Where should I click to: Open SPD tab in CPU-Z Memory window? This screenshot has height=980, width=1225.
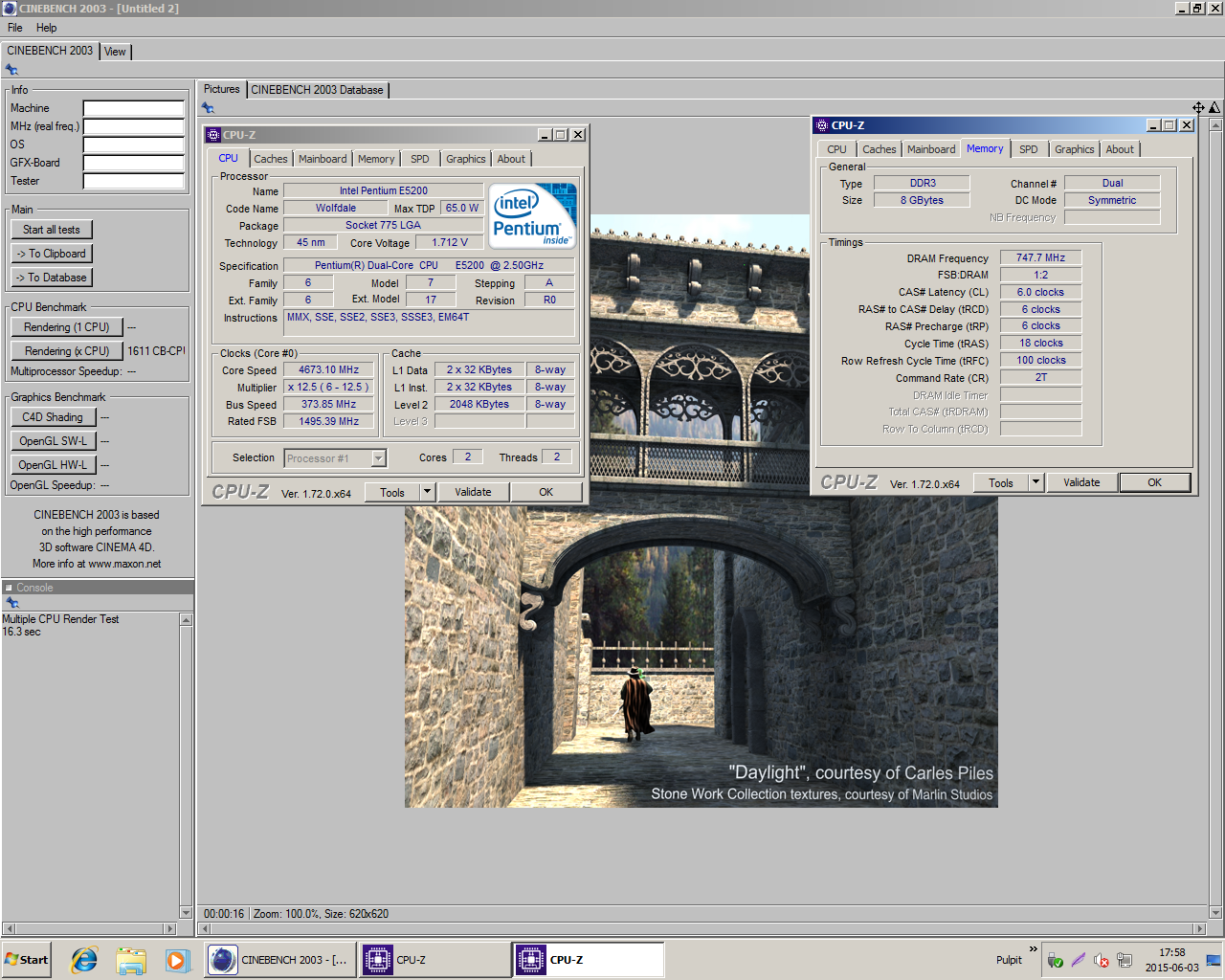point(1029,149)
